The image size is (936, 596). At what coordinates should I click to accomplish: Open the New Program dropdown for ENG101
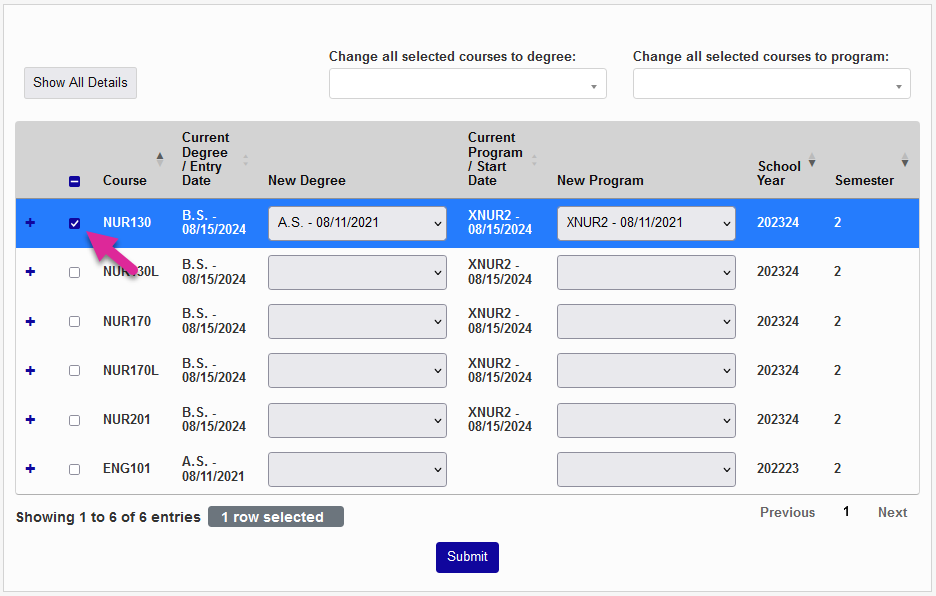click(x=646, y=468)
